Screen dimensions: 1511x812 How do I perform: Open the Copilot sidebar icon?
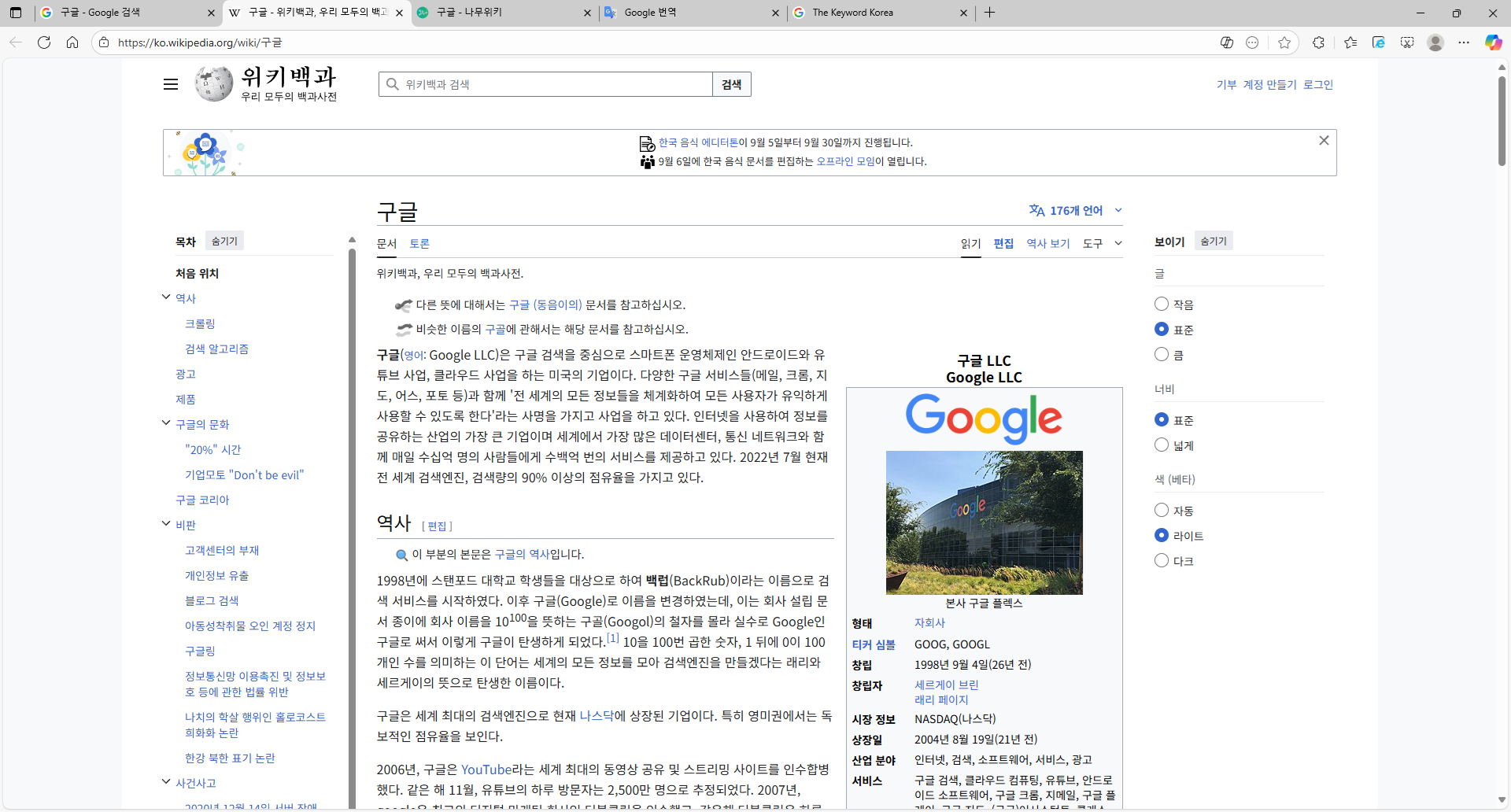(1493, 42)
